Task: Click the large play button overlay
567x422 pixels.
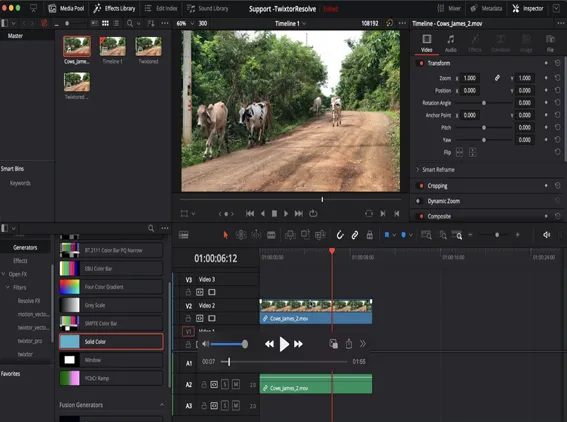Action: [284, 344]
